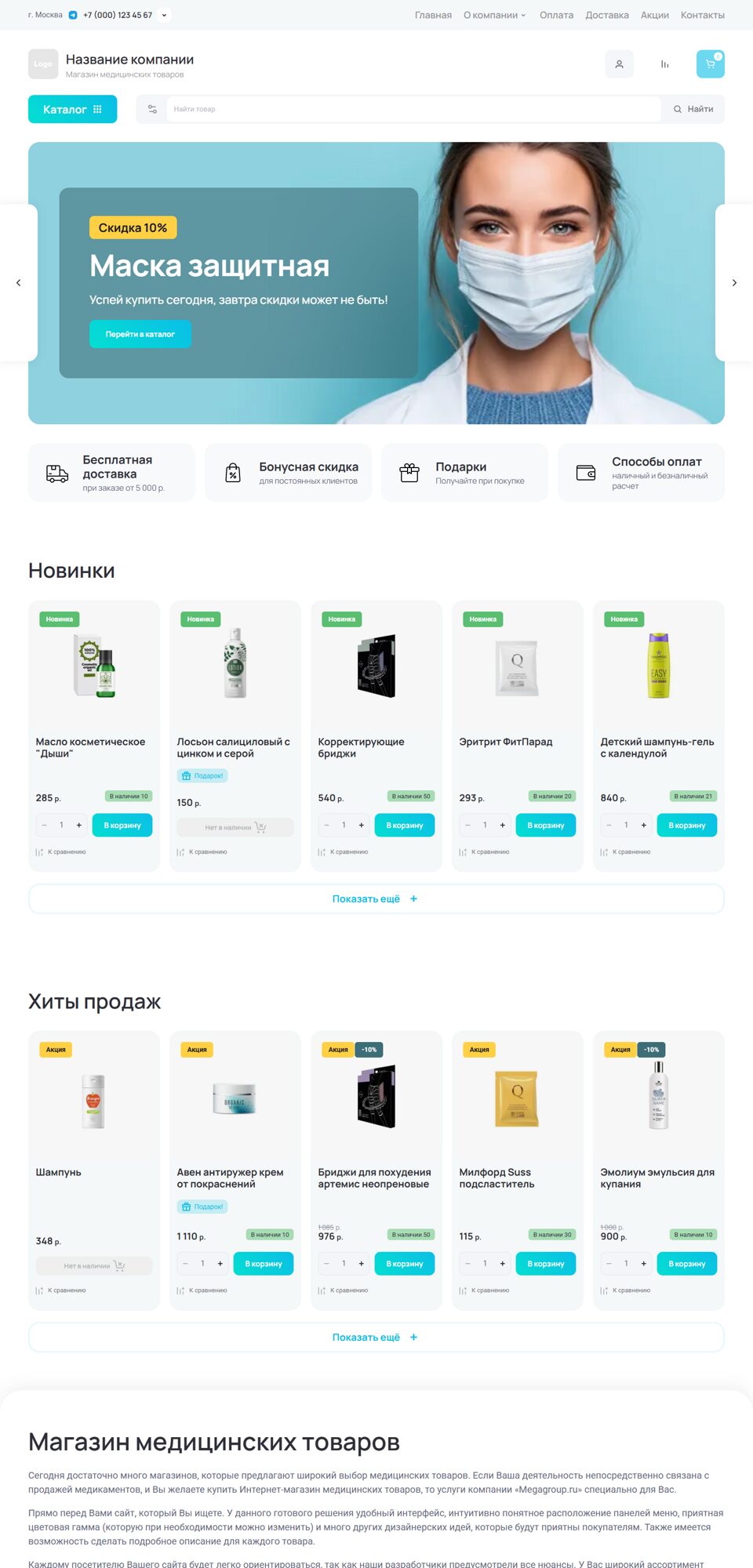
Task: Add Эритрит ФитПарад to comparison
Action: pos(485,851)
